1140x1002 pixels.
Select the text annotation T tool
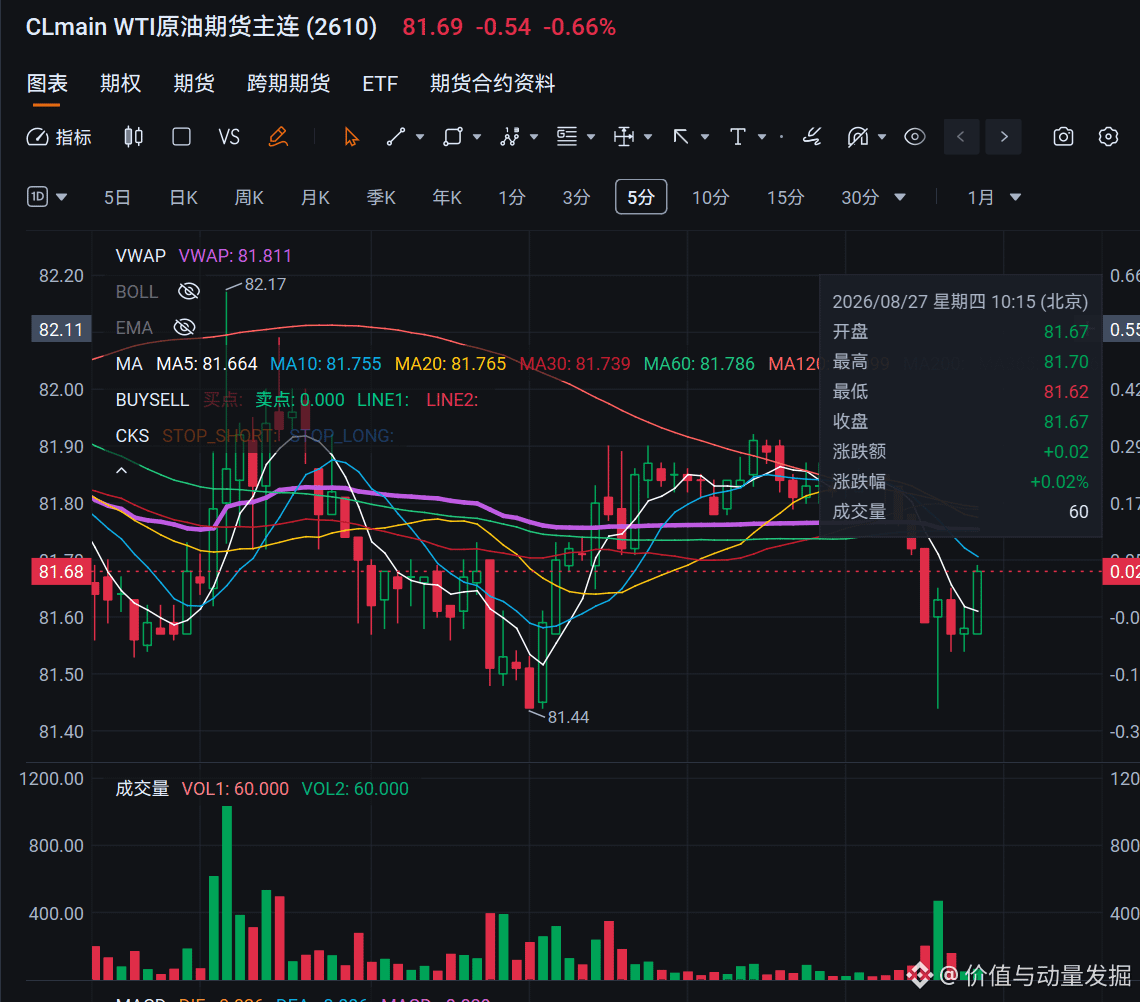(738, 137)
